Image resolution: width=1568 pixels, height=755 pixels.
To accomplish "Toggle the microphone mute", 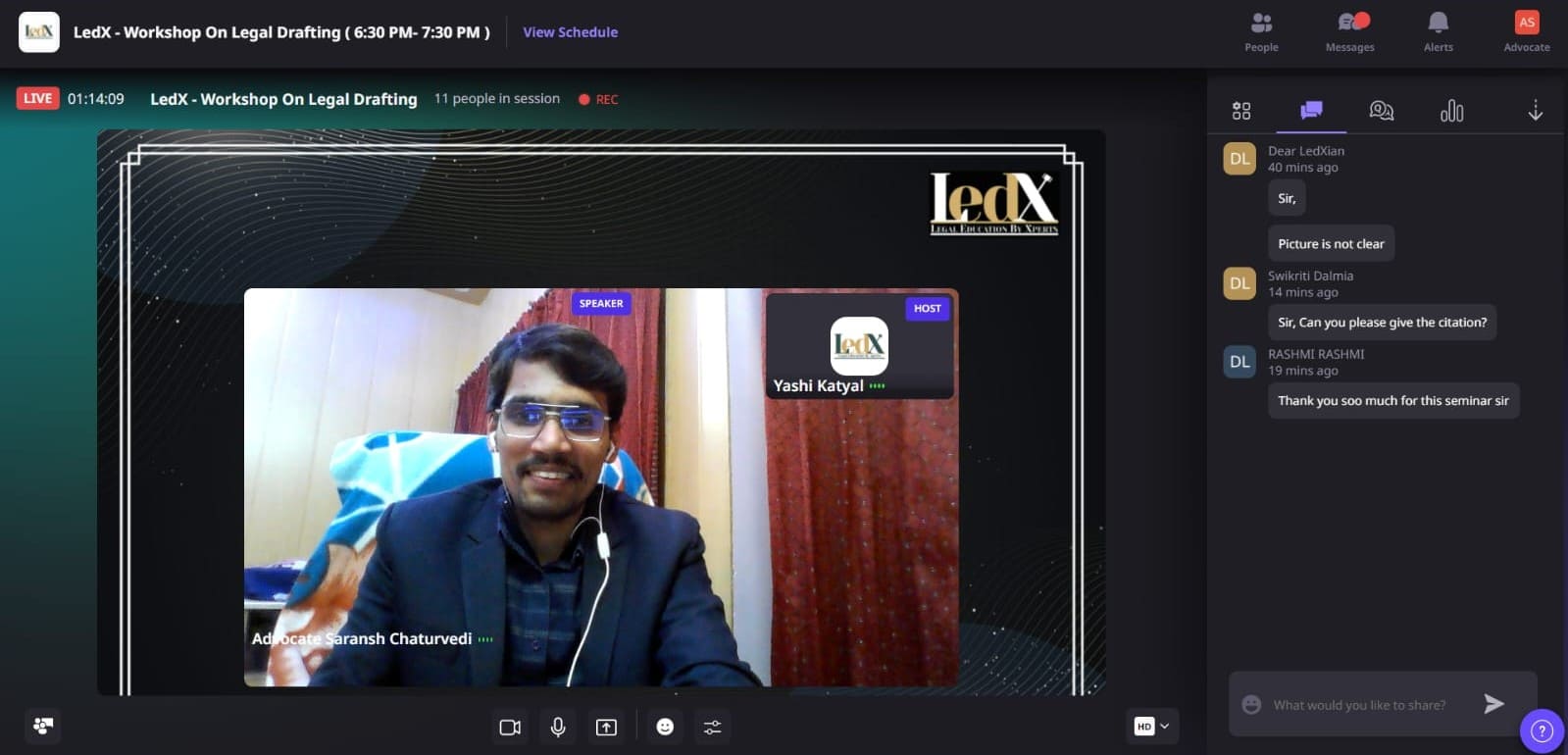I will (x=558, y=727).
